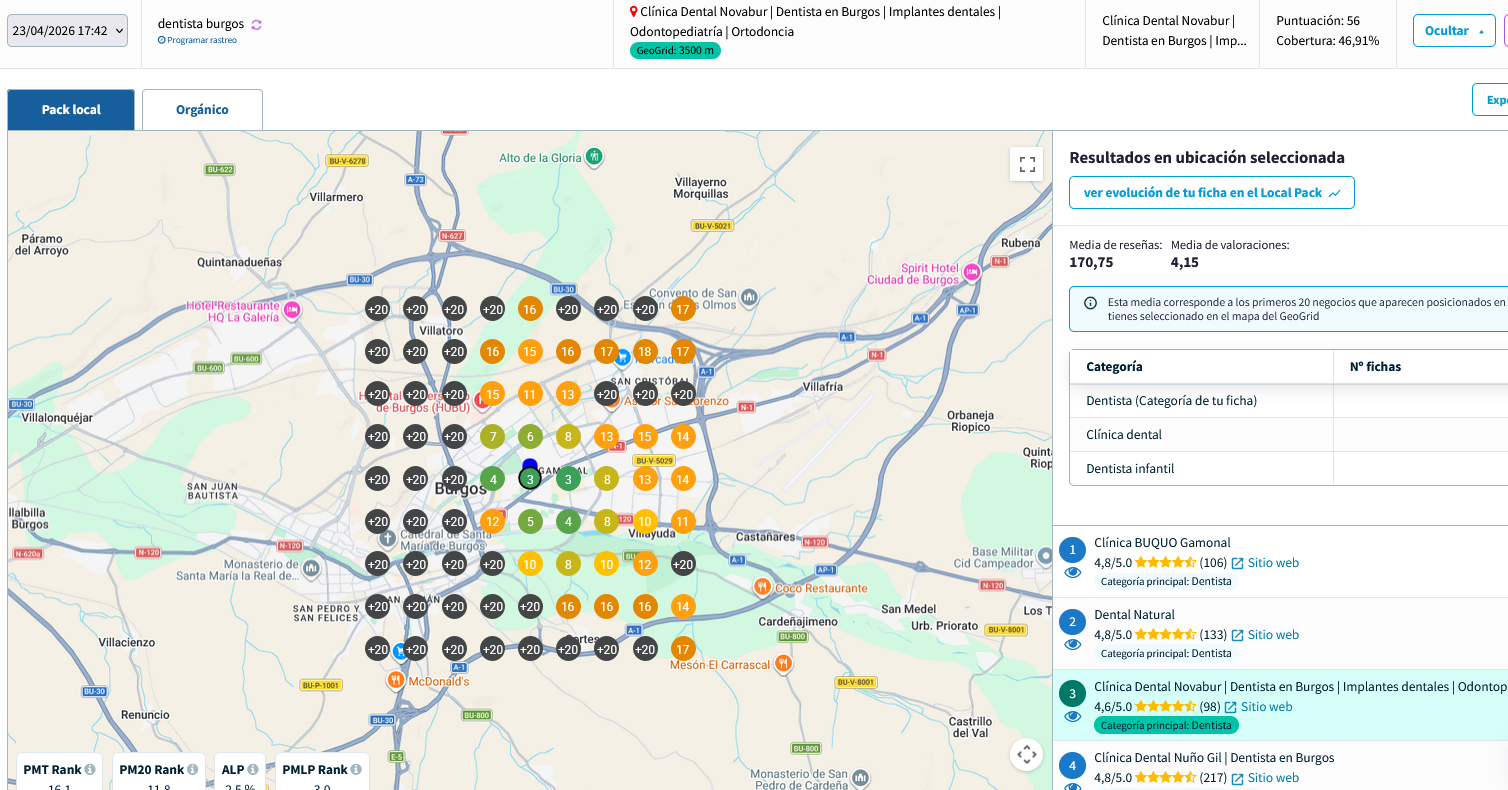Click the rank 2 badge for Dental Natural
This screenshot has width=1508, height=790.
pos(1072,622)
